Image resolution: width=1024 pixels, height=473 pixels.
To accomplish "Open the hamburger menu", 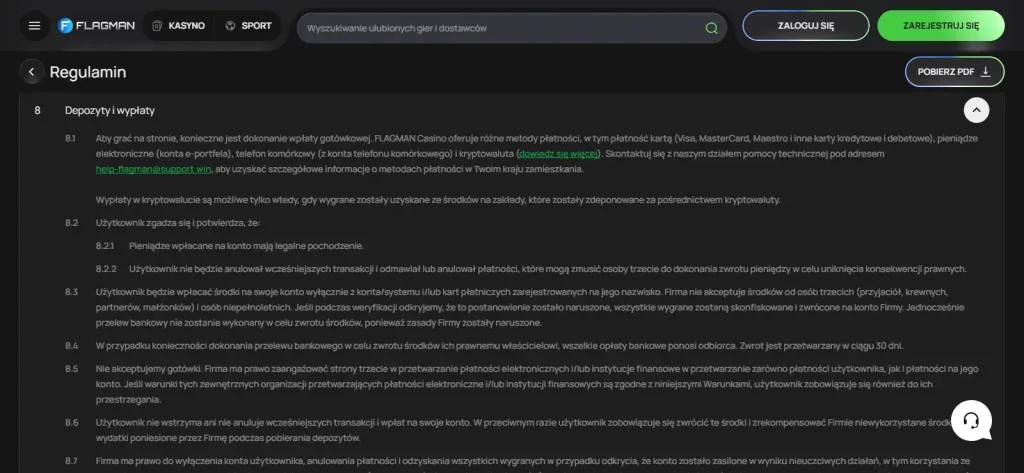I will (x=35, y=26).
